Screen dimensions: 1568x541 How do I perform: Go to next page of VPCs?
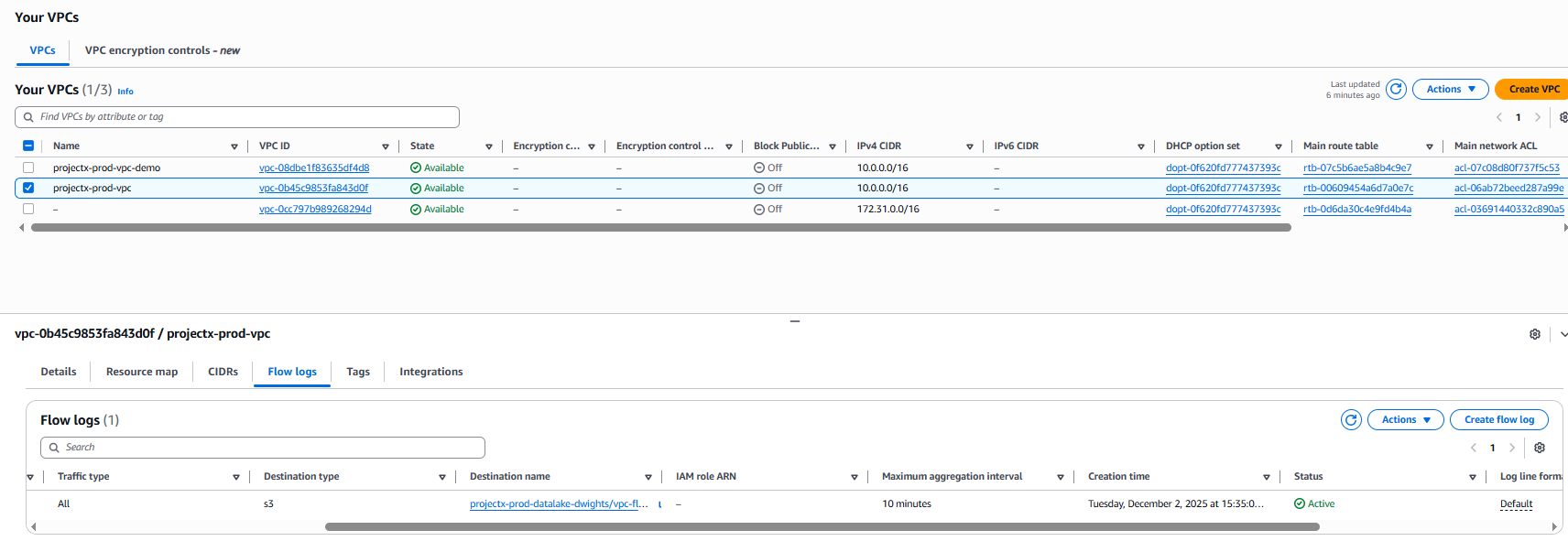(1538, 117)
